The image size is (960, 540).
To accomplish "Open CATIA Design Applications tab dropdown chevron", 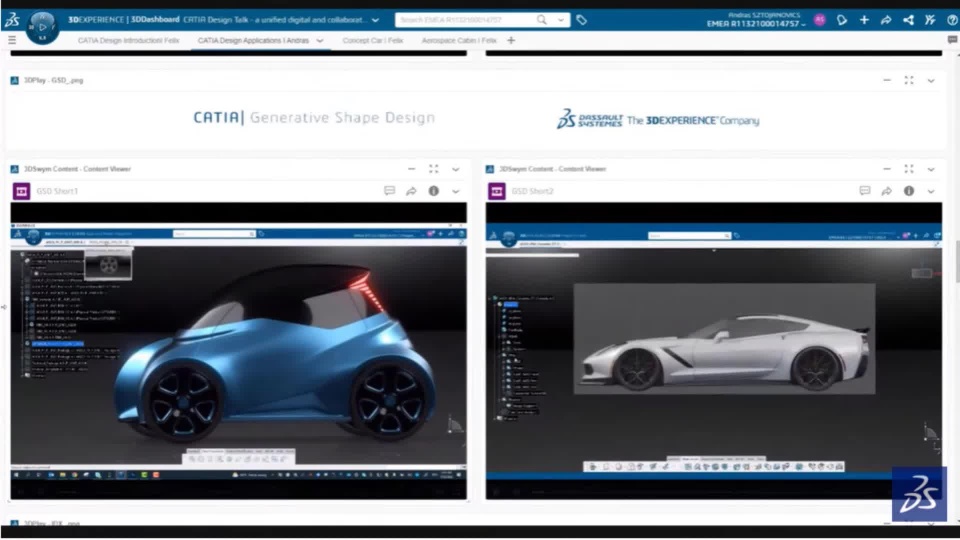I will pyautogui.click(x=320, y=40).
